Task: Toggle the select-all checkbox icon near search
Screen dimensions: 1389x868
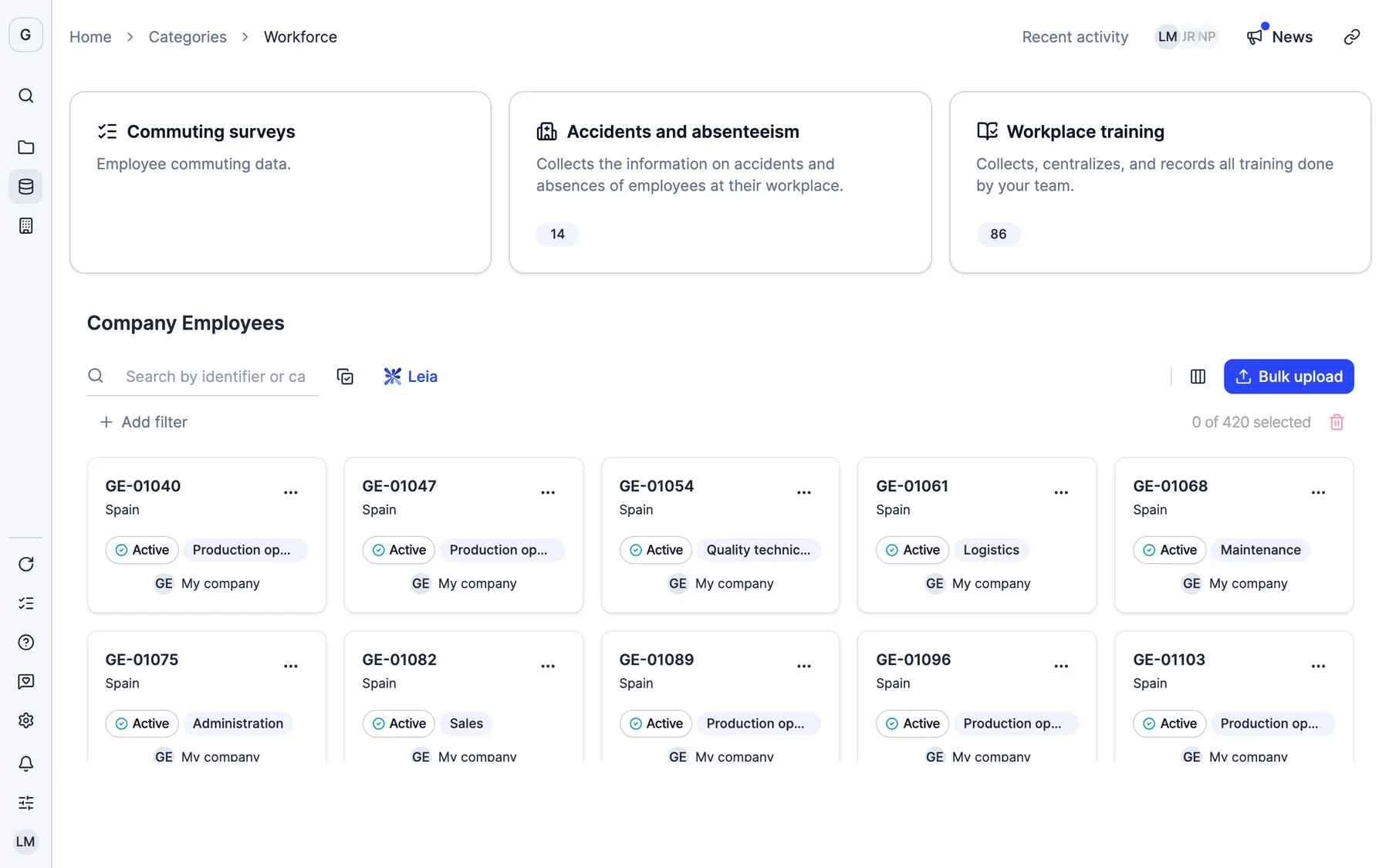Action: point(345,377)
